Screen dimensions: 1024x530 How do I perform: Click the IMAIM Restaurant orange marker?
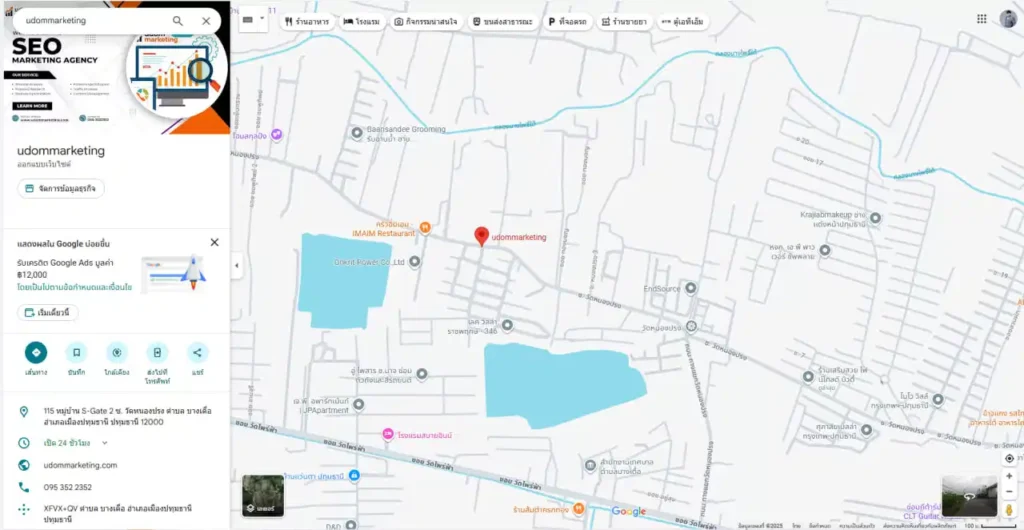[x=425, y=228]
